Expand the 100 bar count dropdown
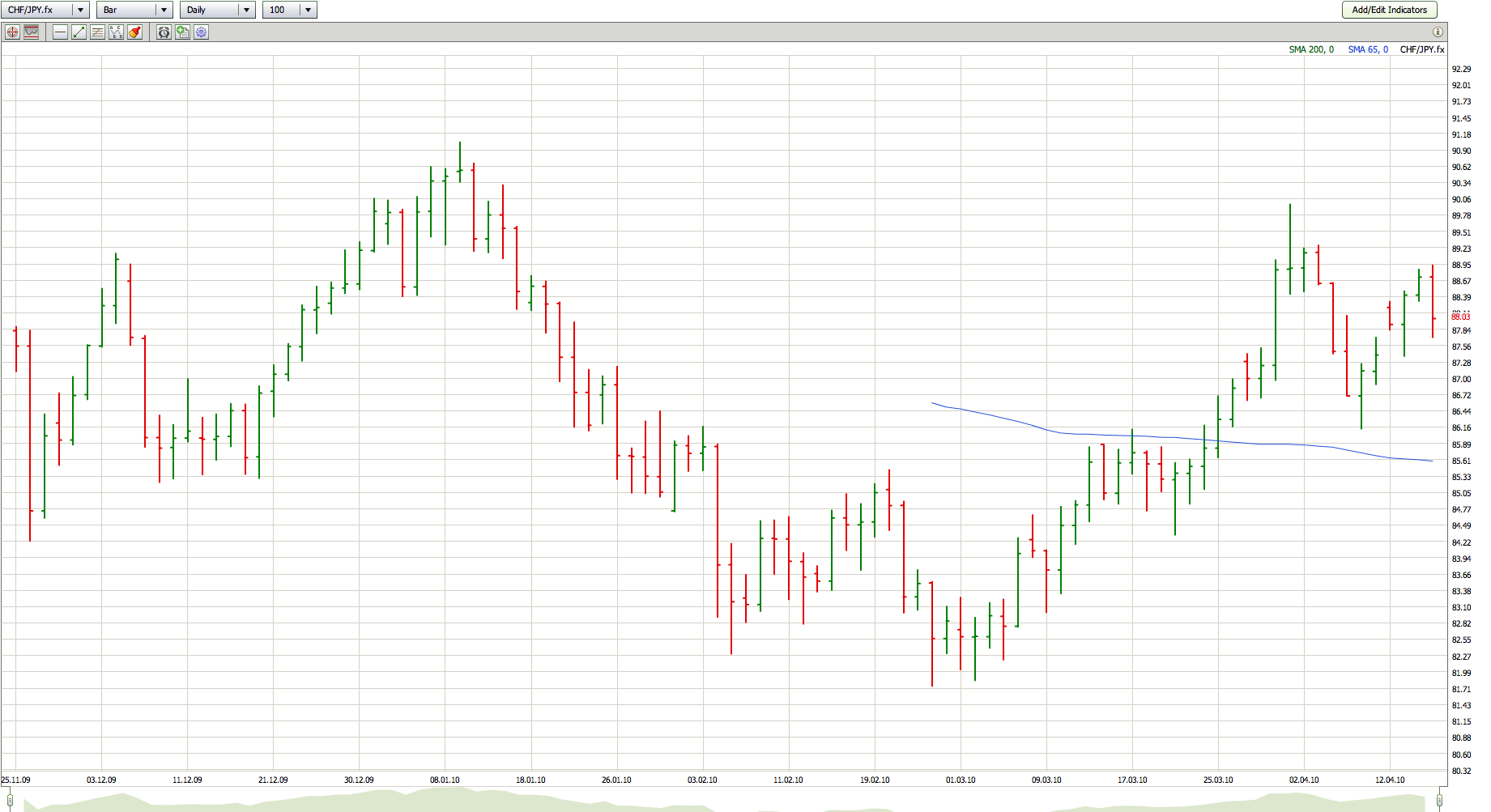Screen dimensions: 1491x812 click(x=308, y=10)
